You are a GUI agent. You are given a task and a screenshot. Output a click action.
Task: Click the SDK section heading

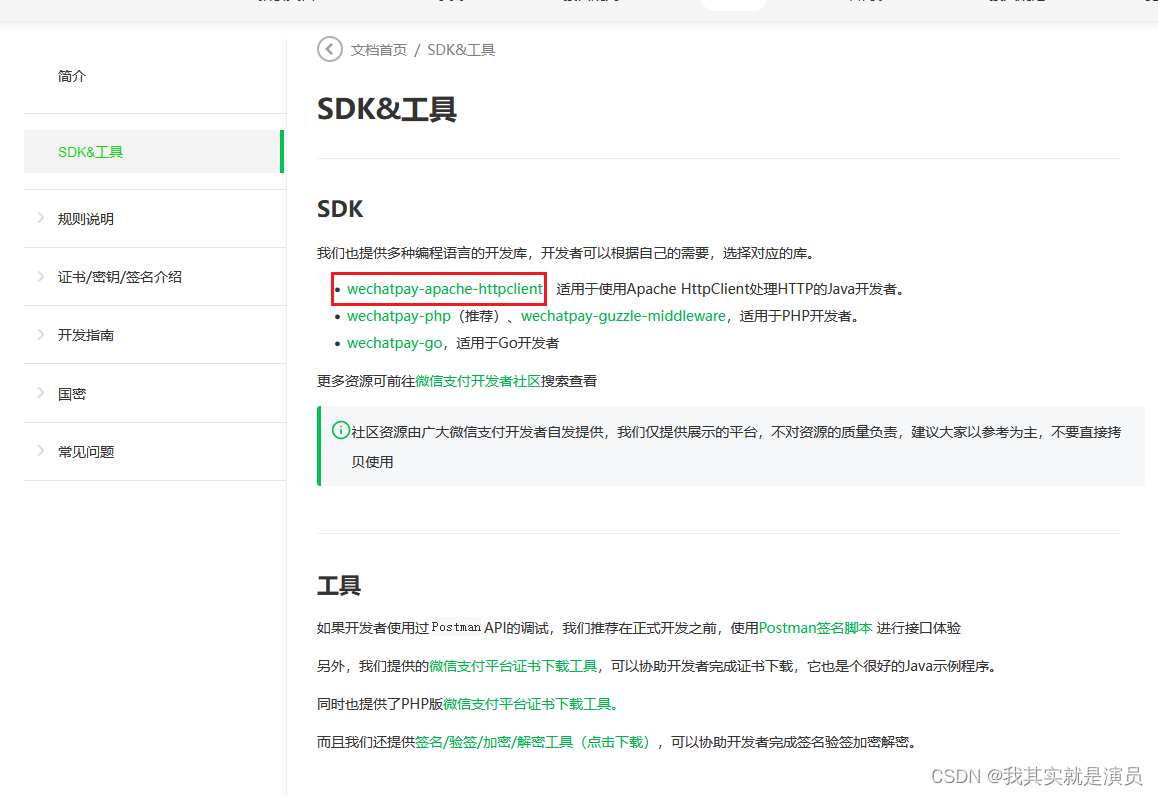tap(340, 209)
